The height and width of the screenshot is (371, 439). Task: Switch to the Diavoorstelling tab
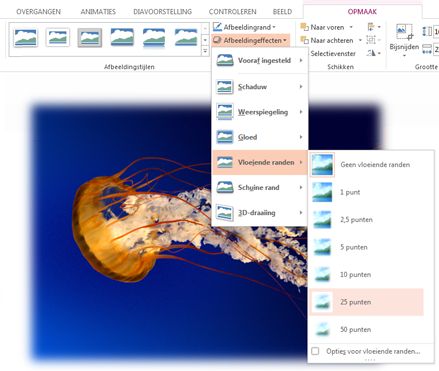tap(162, 12)
